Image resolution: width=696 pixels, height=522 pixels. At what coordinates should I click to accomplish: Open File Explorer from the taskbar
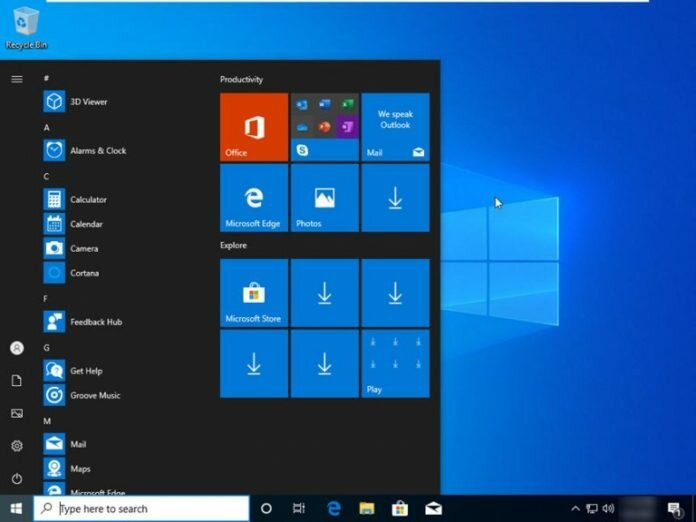(367, 509)
